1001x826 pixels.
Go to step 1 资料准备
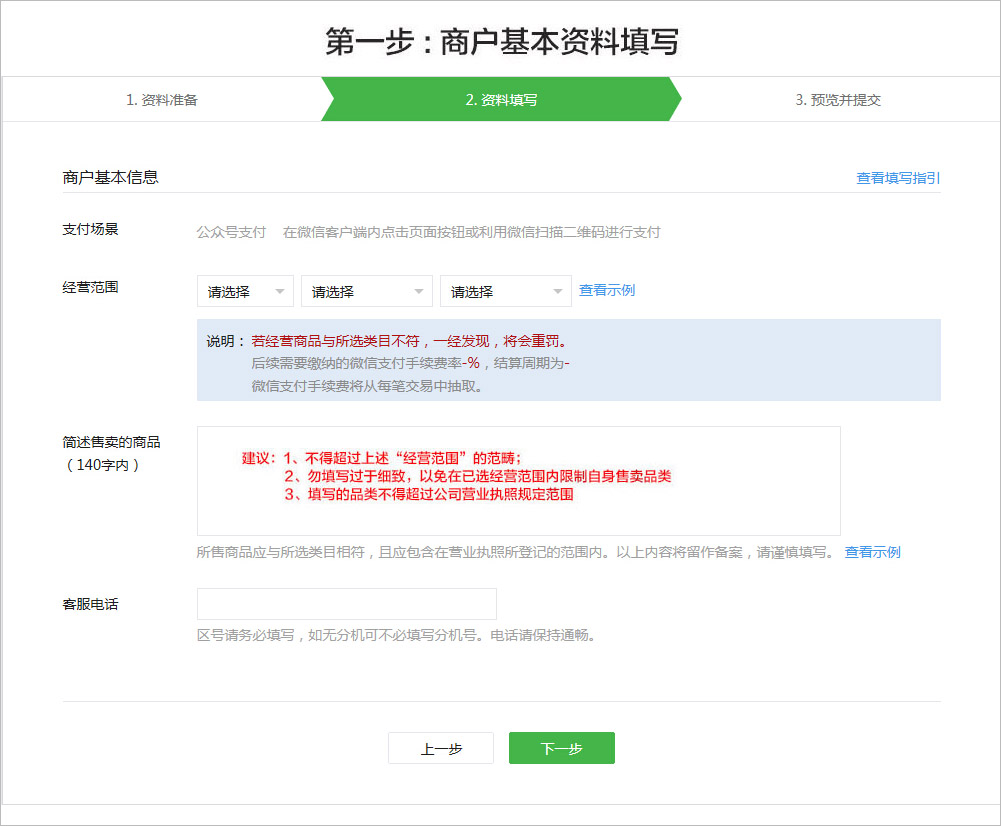point(162,100)
